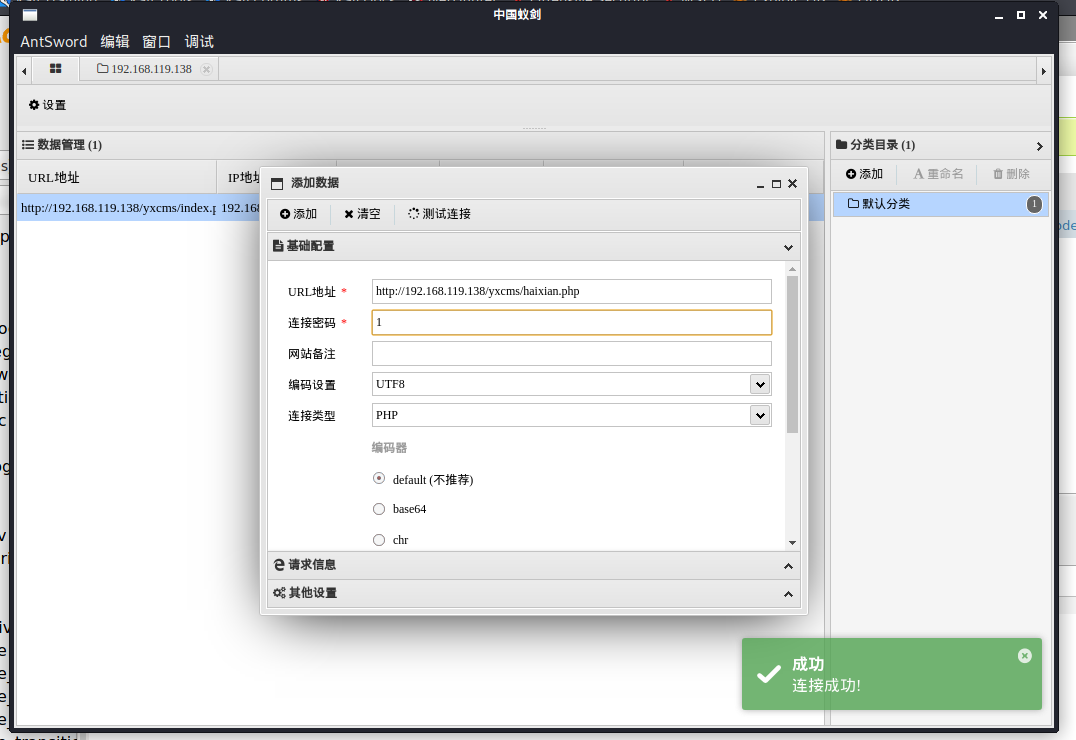The width and height of the screenshot is (1076, 740).
Task: Select the base64 encoder radio
Action: click(x=379, y=509)
